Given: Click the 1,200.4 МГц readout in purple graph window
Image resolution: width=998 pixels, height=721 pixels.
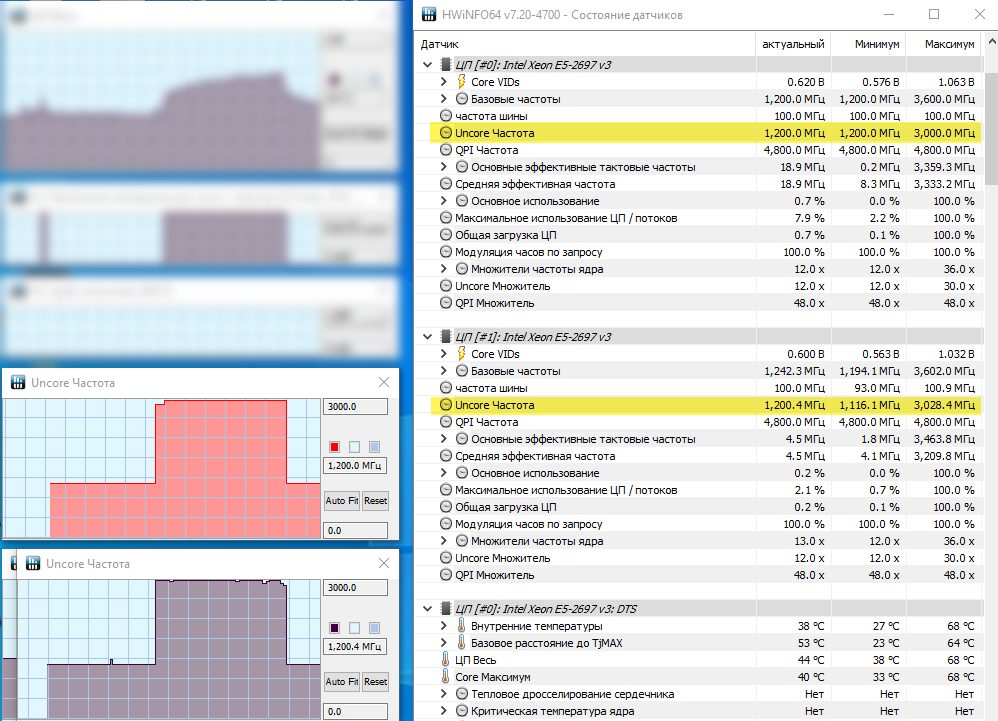Looking at the screenshot, I should coord(355,647).
